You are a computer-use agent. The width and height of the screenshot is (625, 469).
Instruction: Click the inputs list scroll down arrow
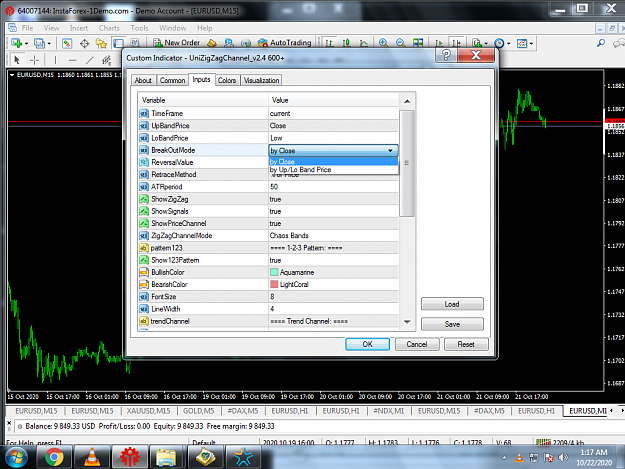[407, 322]
